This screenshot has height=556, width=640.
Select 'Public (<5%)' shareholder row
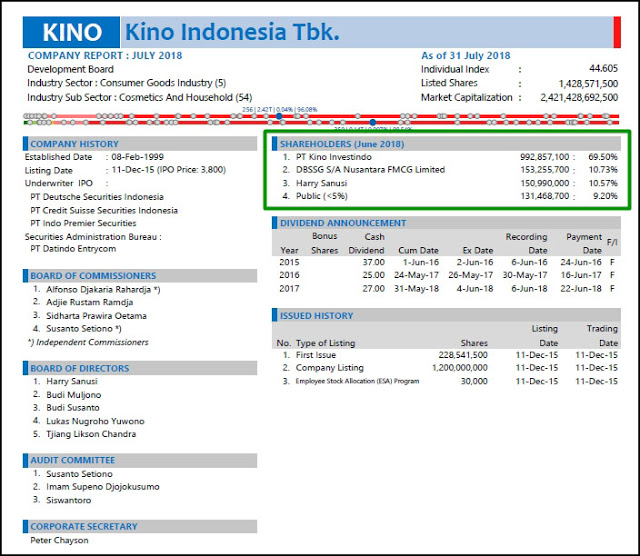coord(449,196)
